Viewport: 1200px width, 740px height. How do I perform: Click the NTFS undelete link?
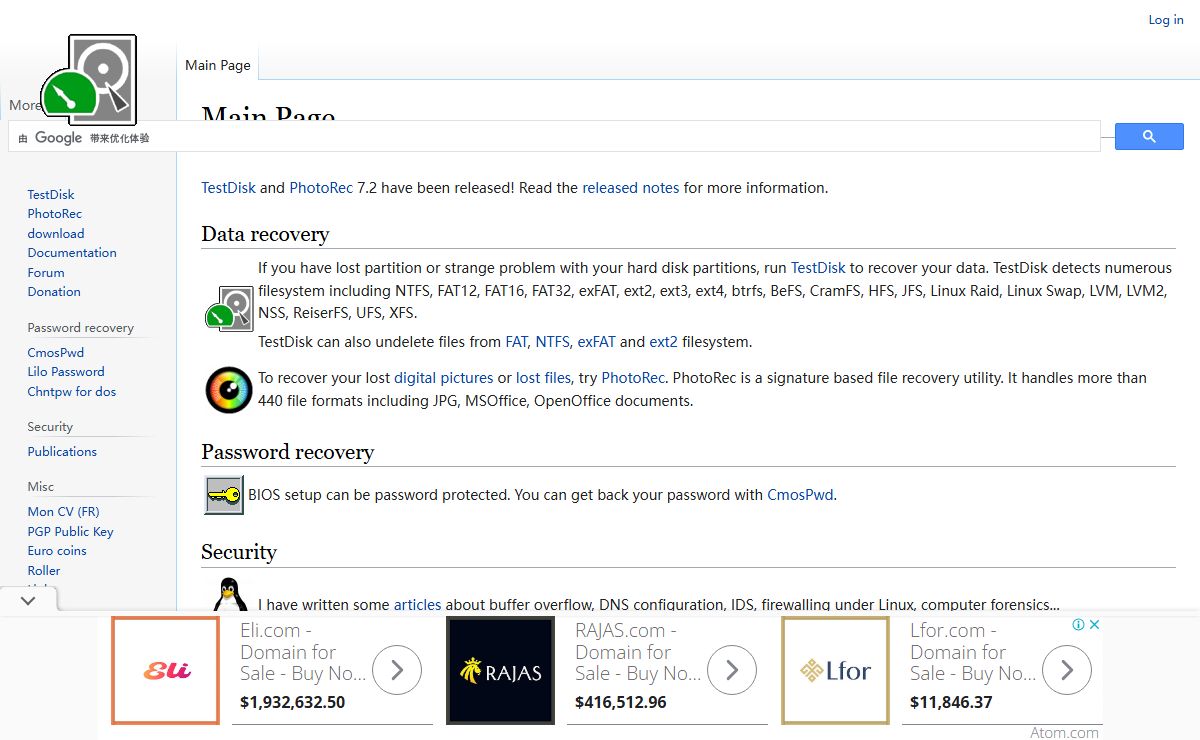pos(552,342)
